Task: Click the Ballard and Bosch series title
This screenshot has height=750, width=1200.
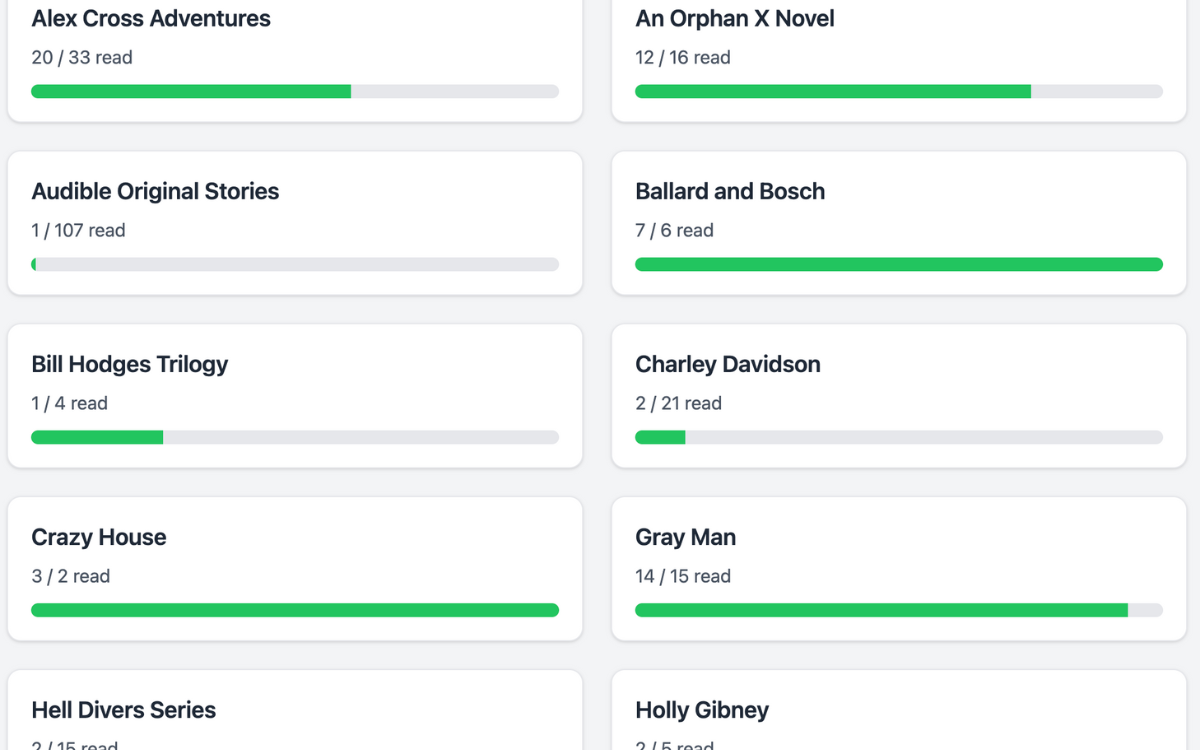Action: pyautogui.click(x=730, y=191)
